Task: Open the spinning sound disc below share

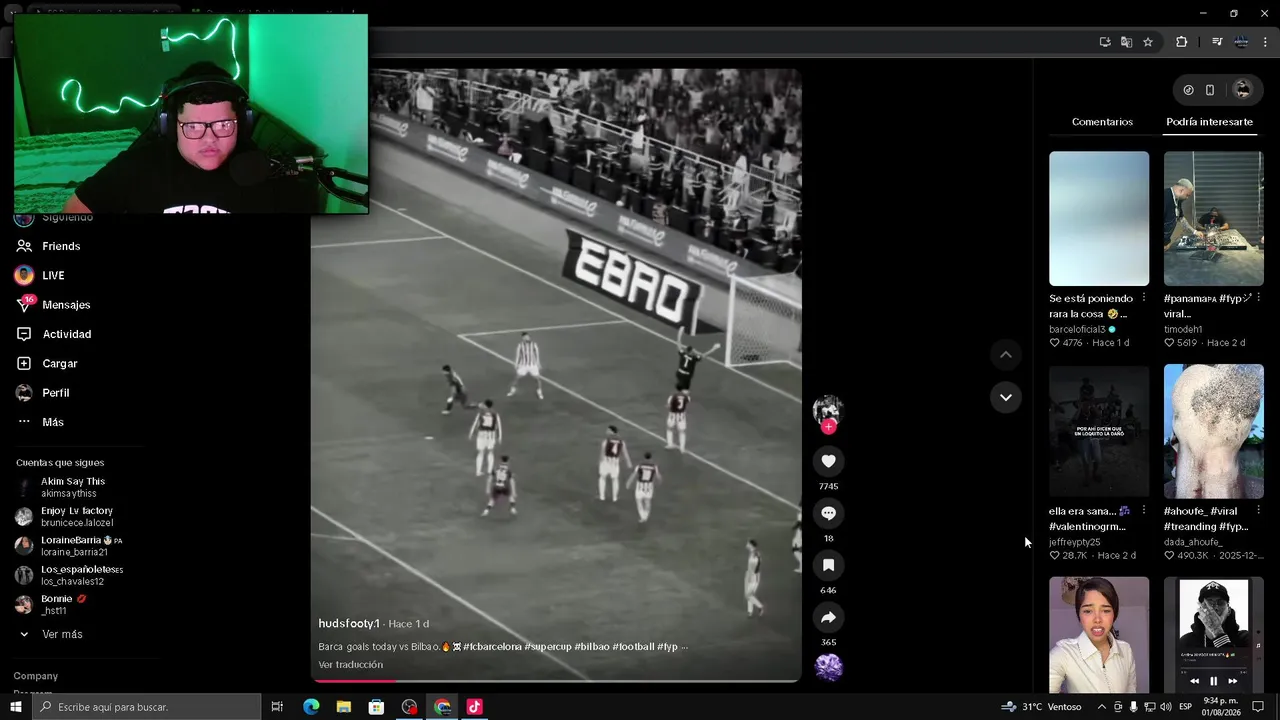Action: click(x=828, y=667)
